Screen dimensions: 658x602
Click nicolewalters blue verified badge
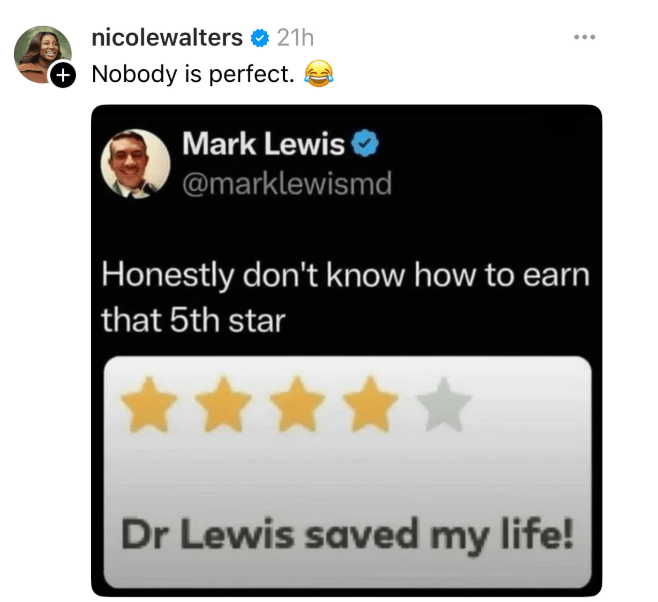(x=260, y=39)
